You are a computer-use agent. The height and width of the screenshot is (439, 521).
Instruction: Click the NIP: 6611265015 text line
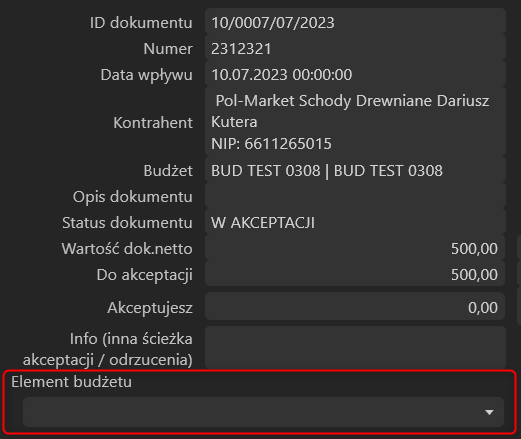271,144
